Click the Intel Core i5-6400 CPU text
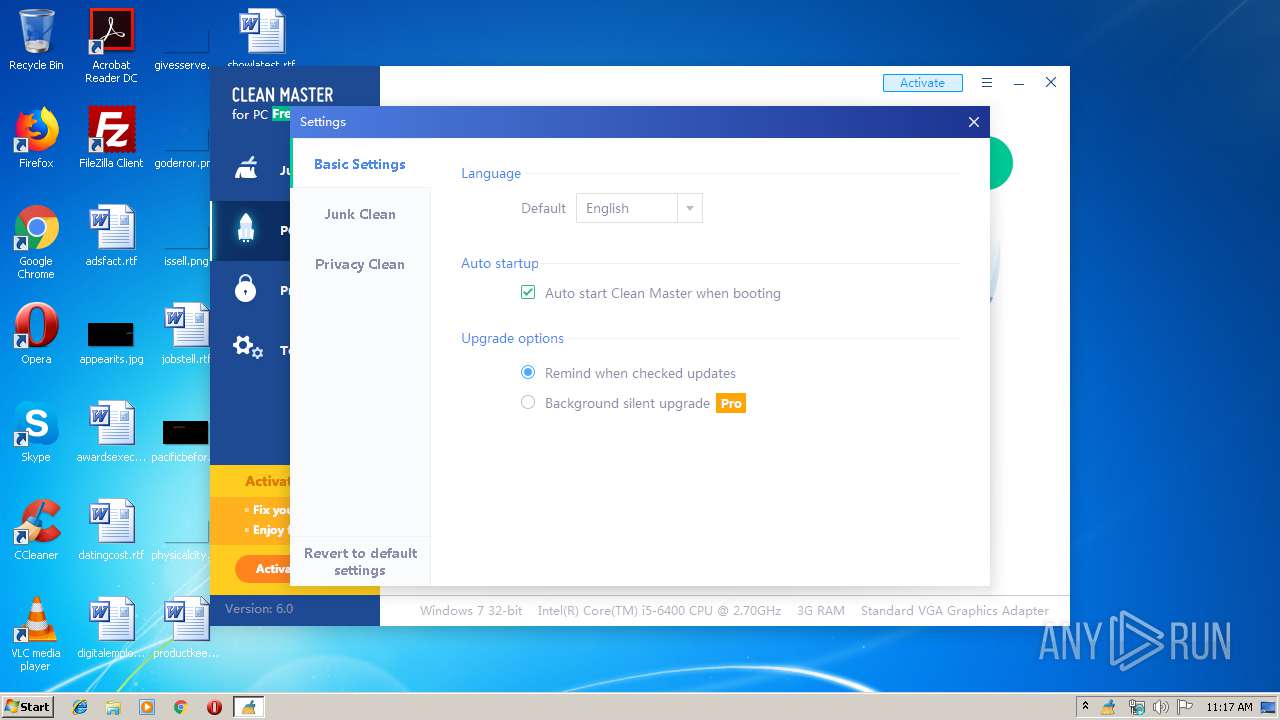 coord(659,610)
